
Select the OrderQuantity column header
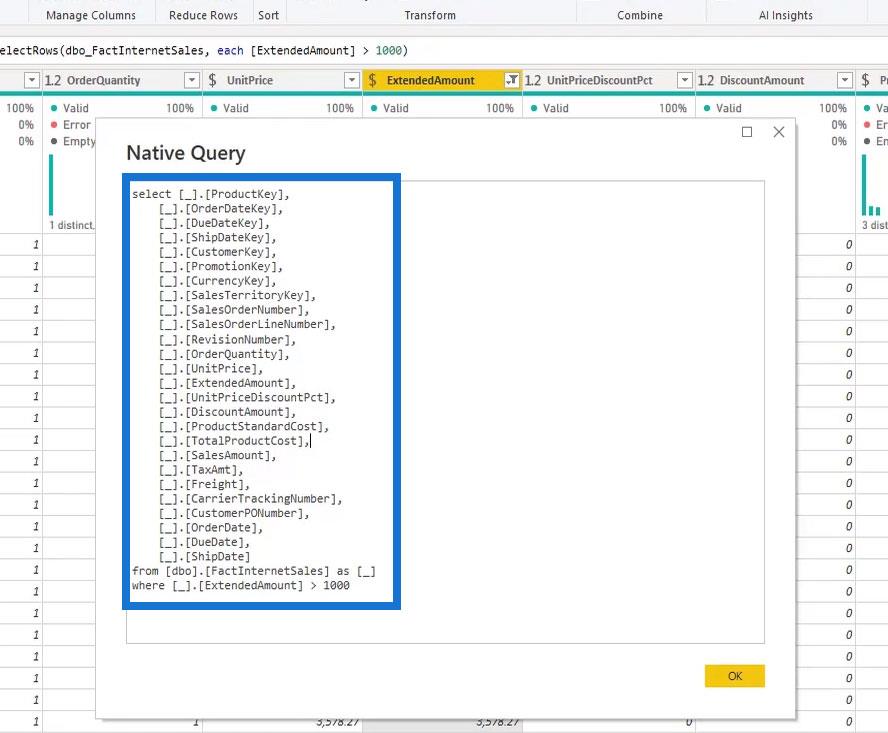click(x=104, y=80)
